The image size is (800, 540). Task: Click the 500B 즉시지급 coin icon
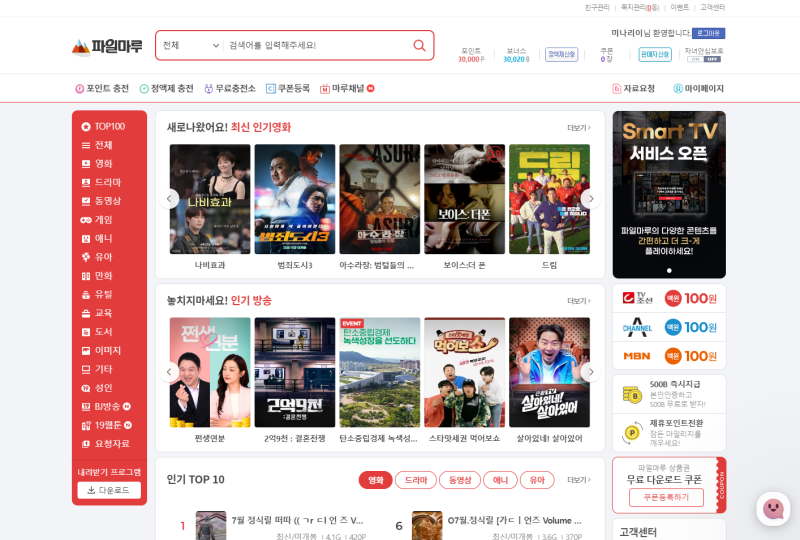coord(632,395)
